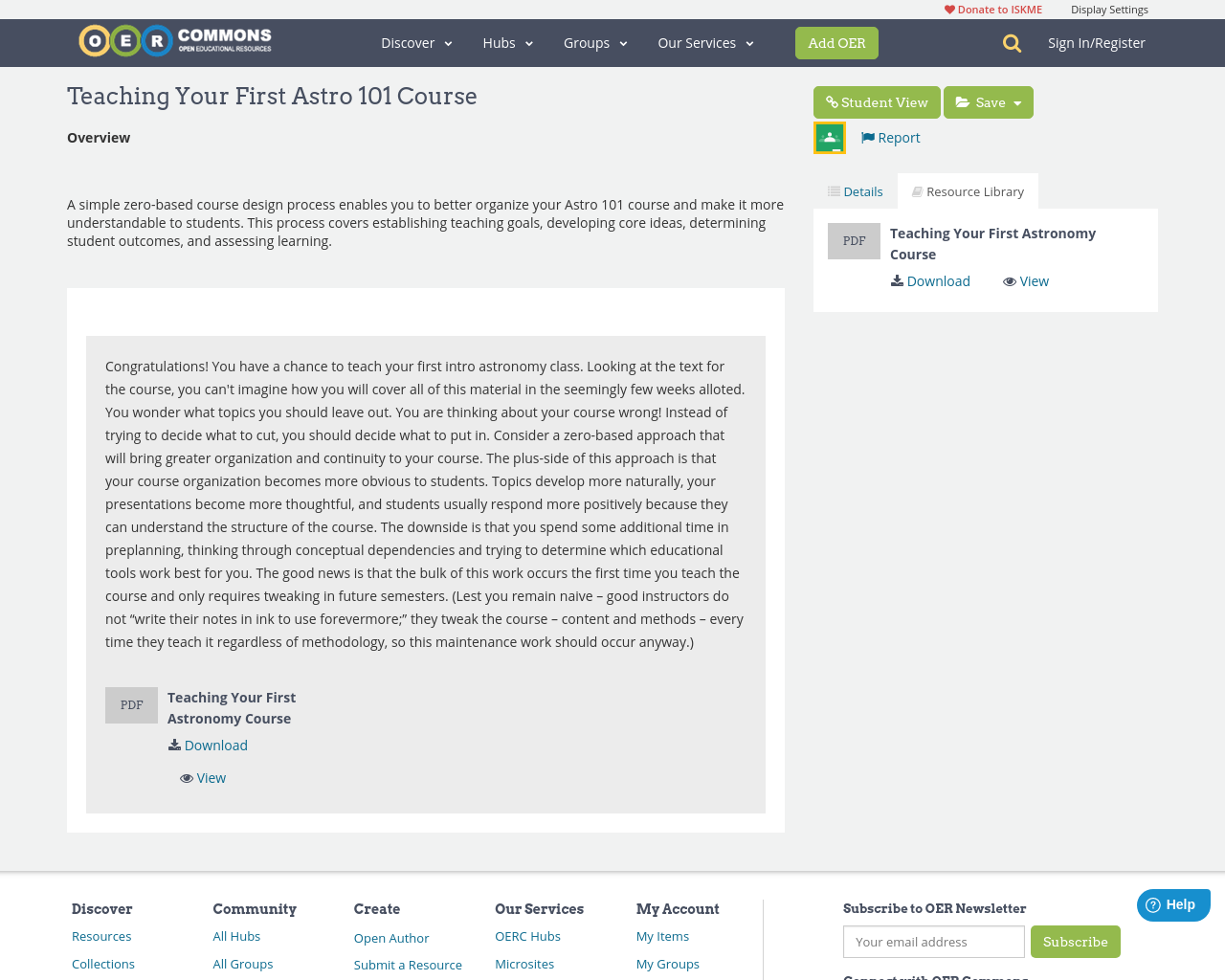This screenshot has width=1225, height=980.
Task: Click Open Author footer link
Action: pyautogui.click(x=391, y=938)
